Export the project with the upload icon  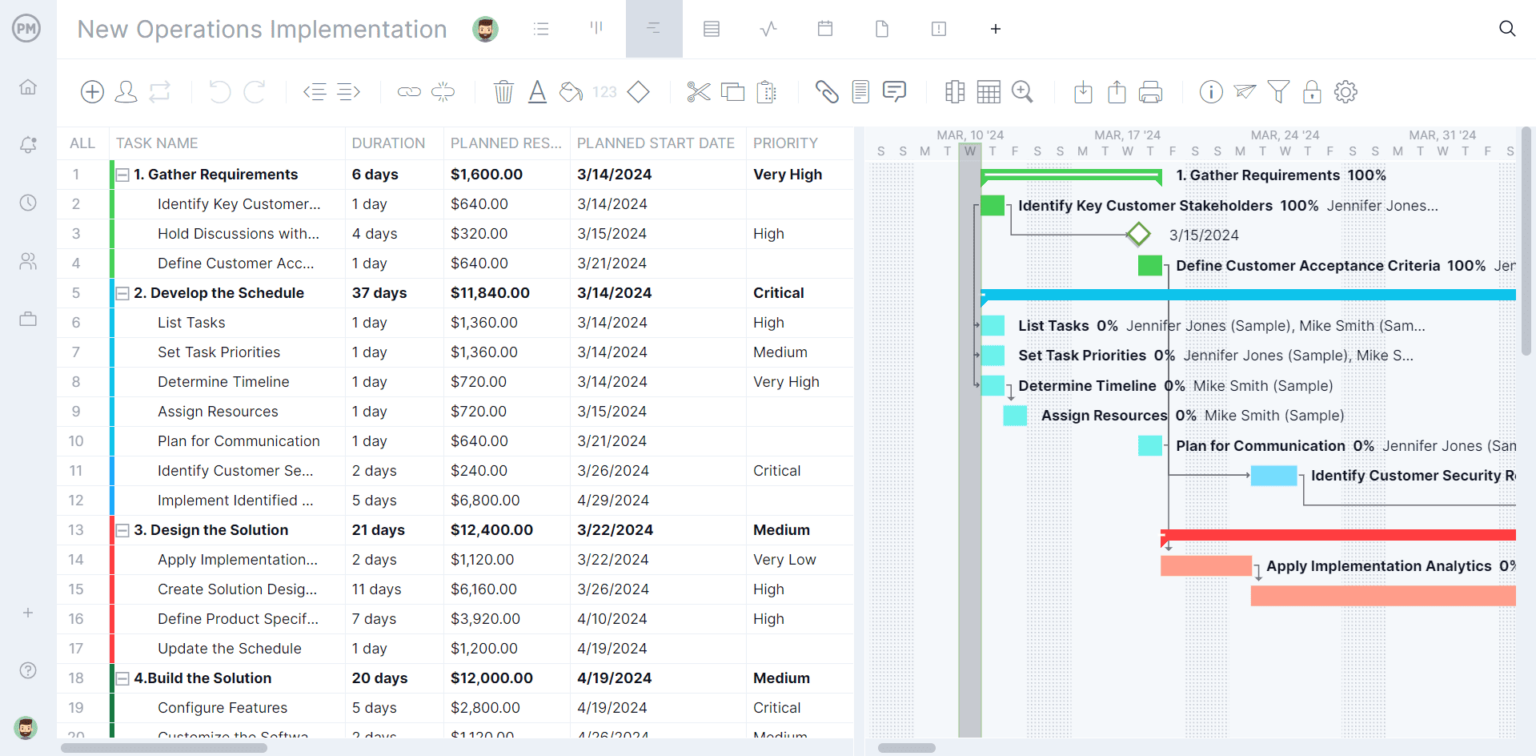coord(1116,91)
